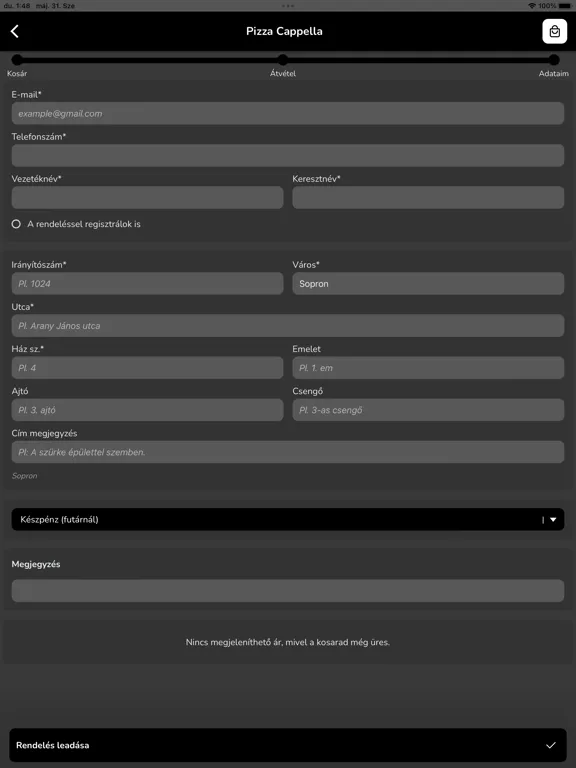Click the three dots at top center

(x=288, y=6)
